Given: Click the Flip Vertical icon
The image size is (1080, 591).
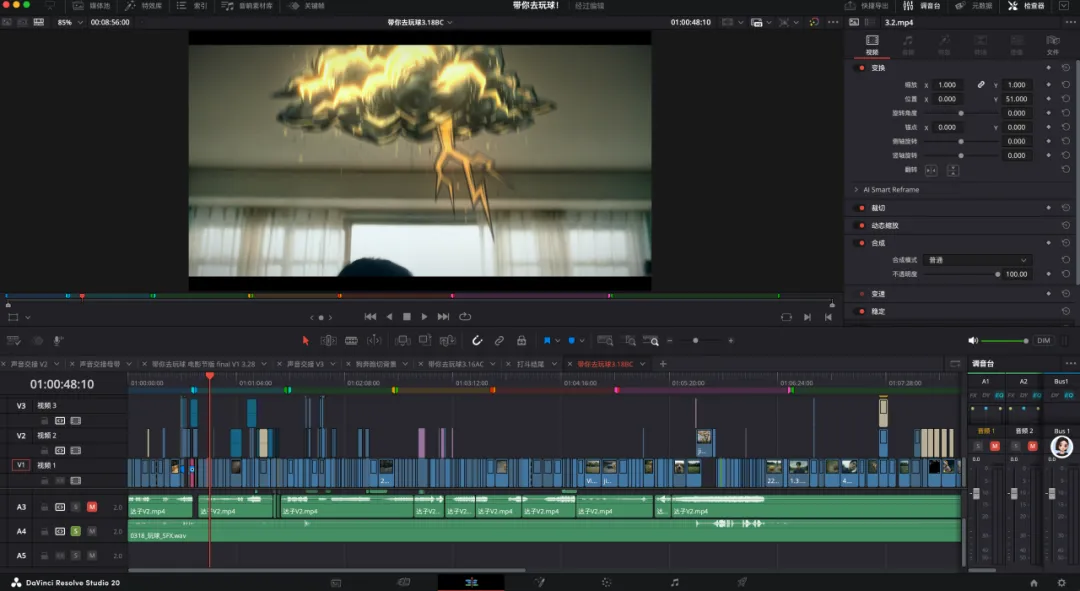Looking at the screenshot, I should 953,170.
